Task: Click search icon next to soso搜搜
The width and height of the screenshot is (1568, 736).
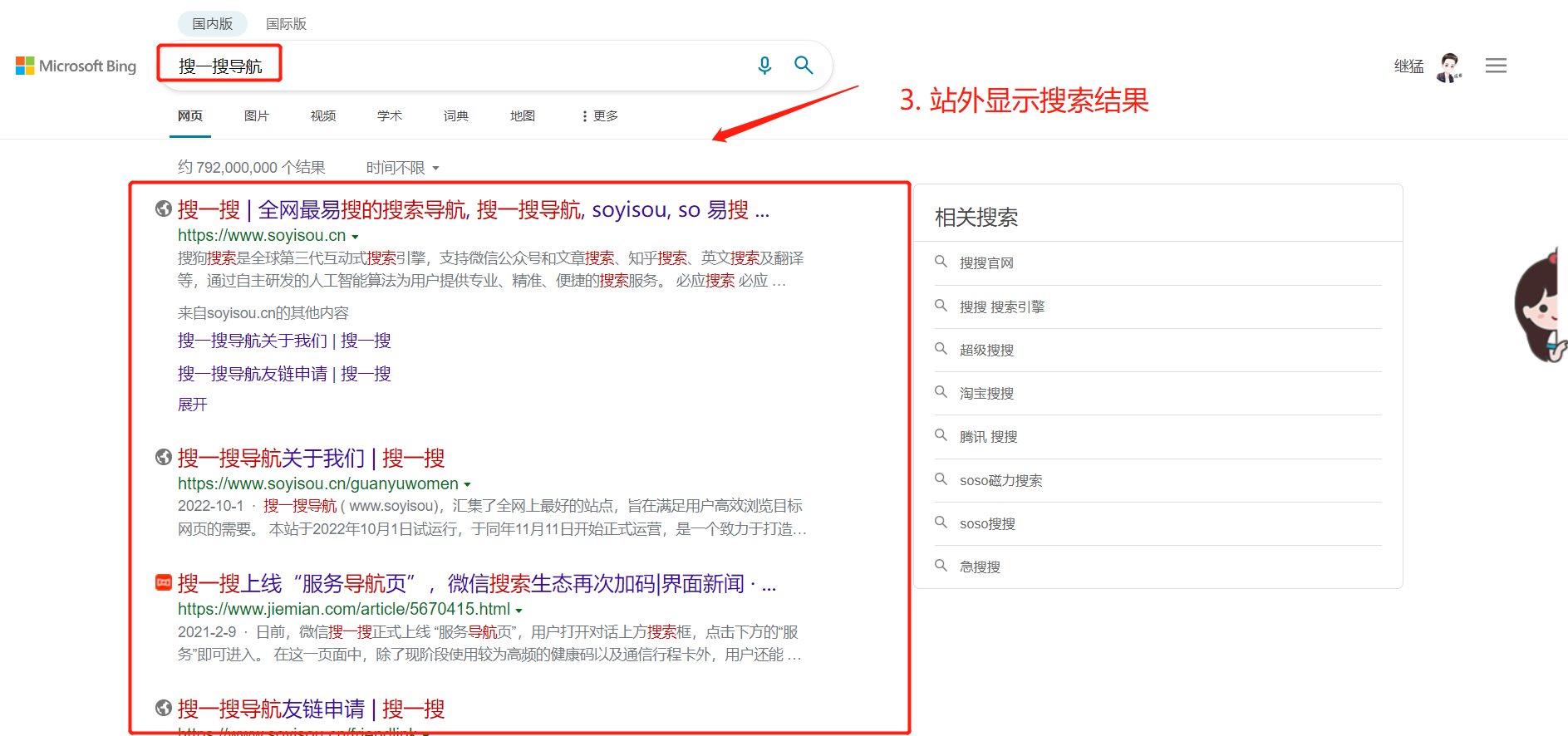Action: 941,523
